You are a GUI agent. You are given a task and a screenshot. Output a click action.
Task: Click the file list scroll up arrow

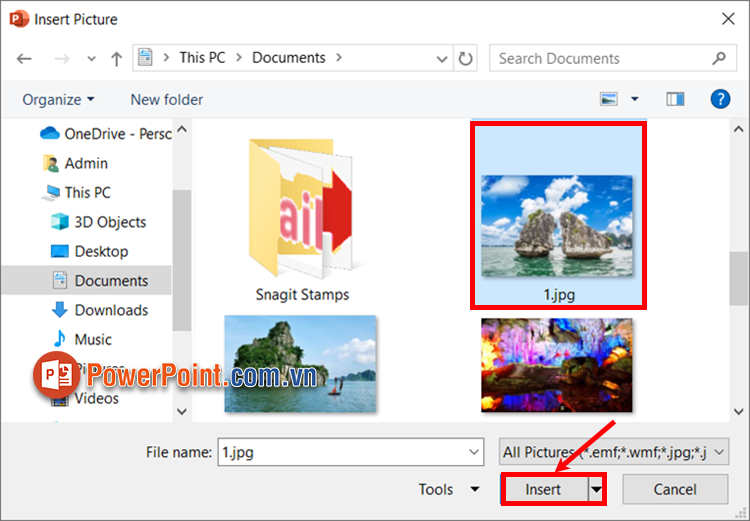(x=739, y=129)
